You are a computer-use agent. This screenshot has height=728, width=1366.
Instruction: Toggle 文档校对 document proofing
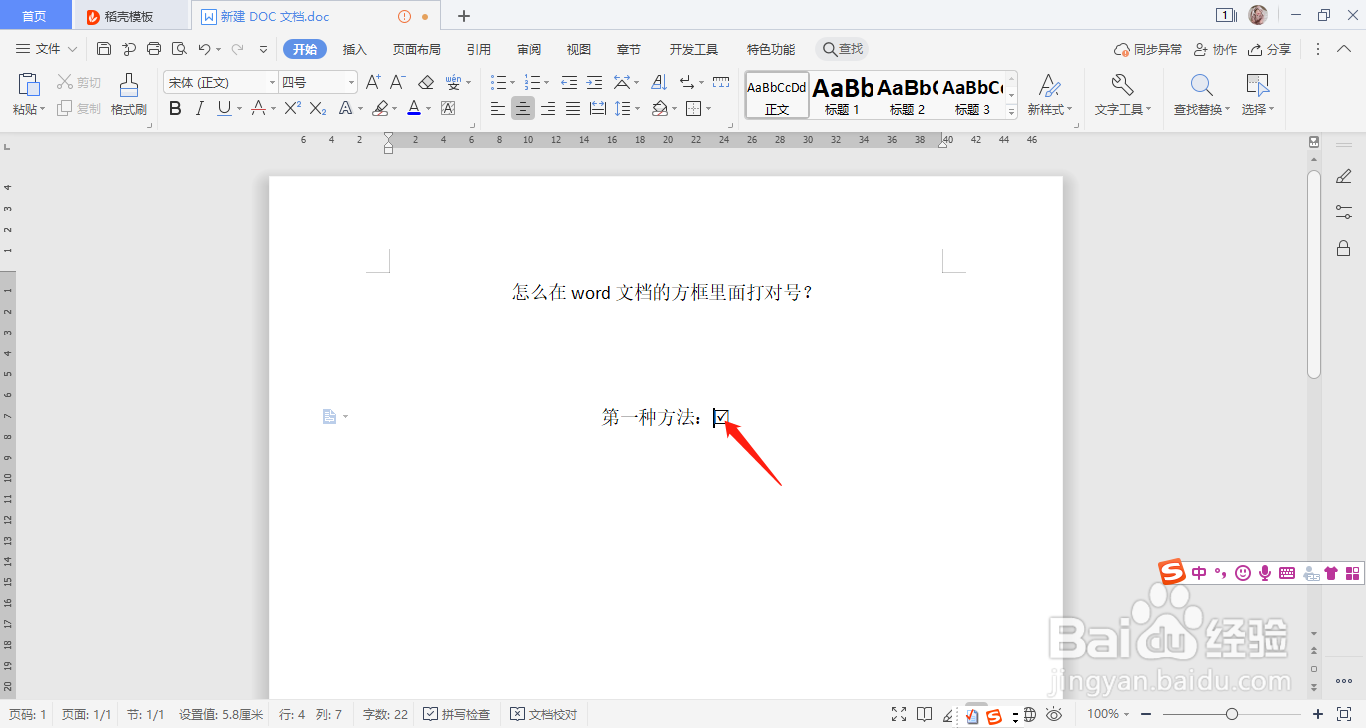pyautogui.click(x=543, y=714)
